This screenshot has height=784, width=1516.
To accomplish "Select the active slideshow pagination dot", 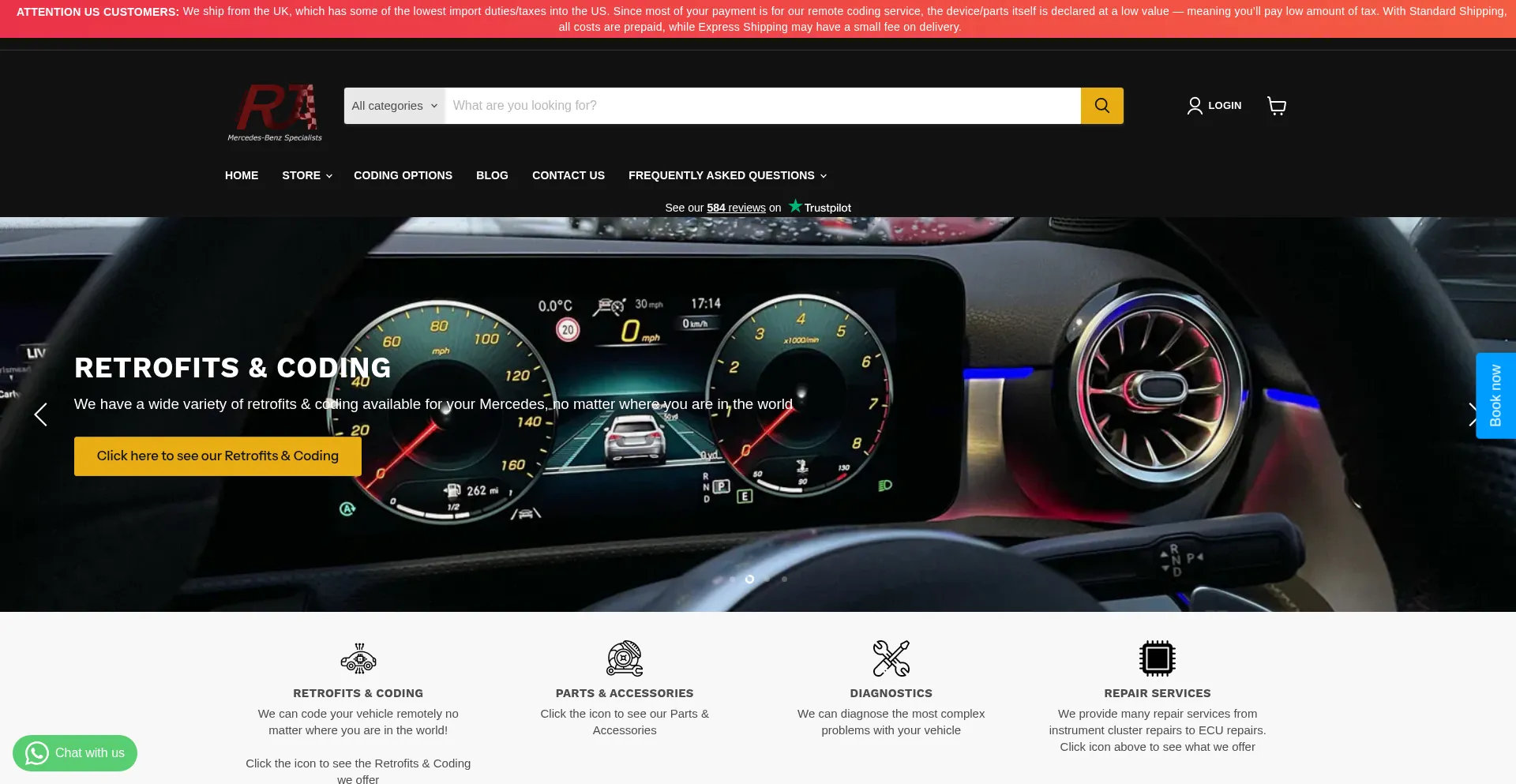I will (749, 579).
